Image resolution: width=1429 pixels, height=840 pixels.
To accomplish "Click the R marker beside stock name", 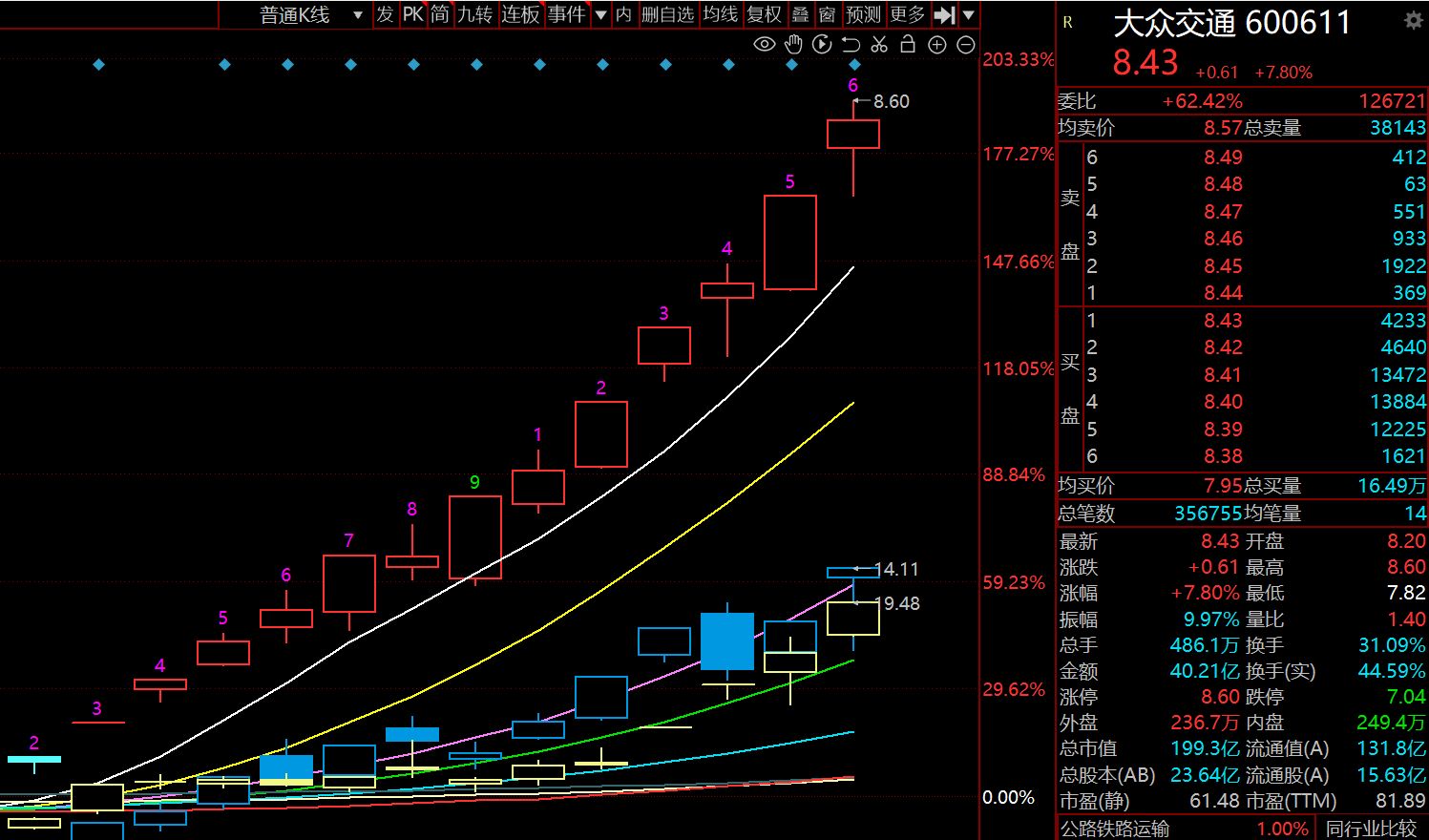I will tap(1067, 22).
